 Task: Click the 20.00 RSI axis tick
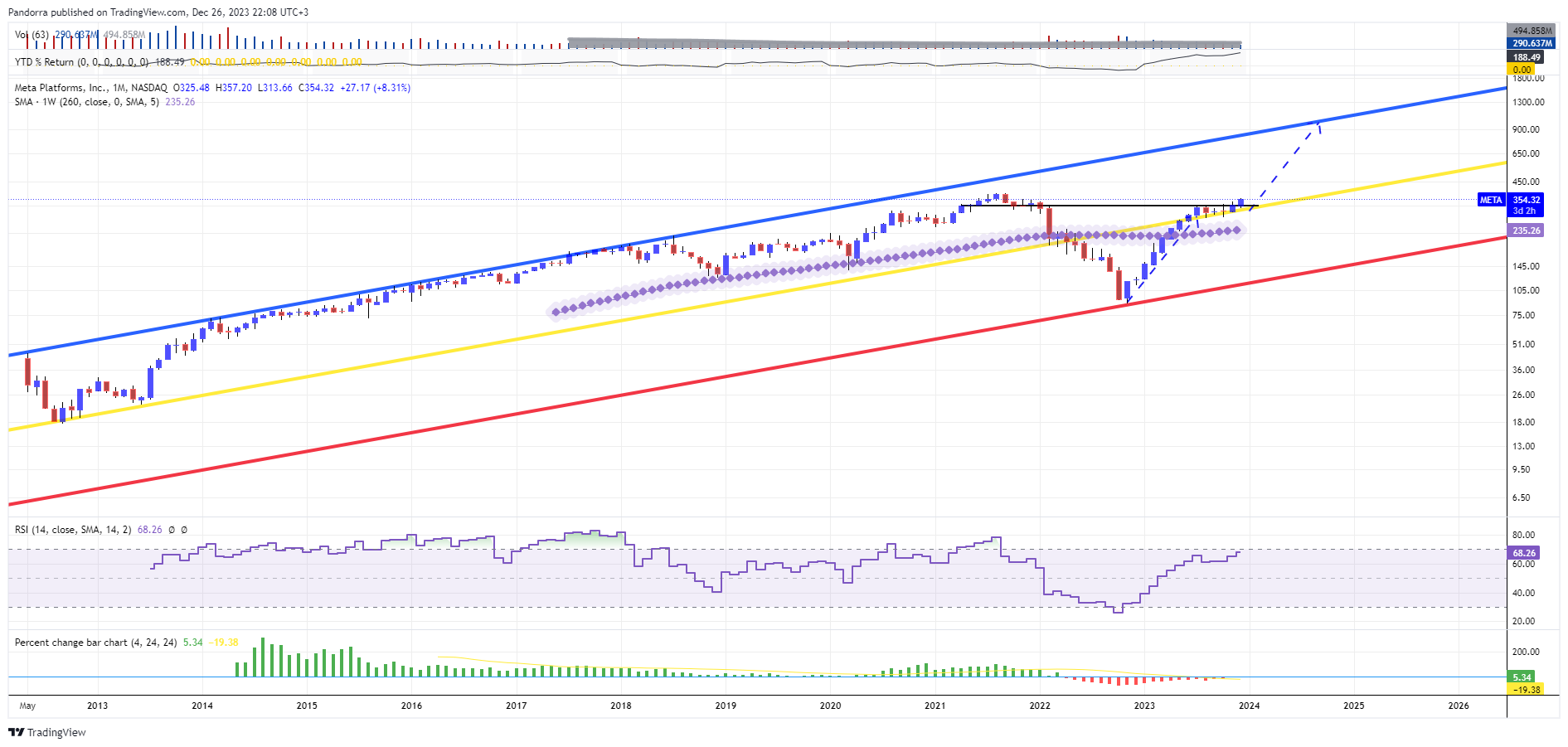coord(1523,621)
